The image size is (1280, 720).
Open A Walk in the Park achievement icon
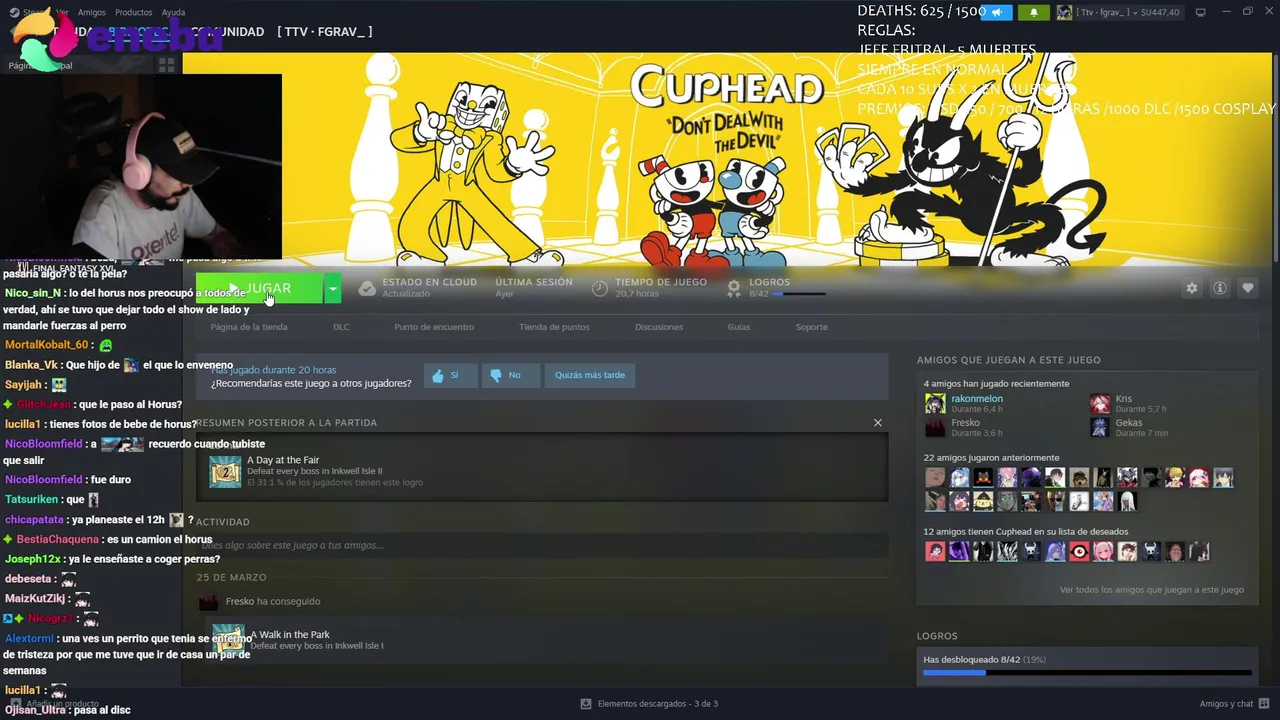coord(227,640)
